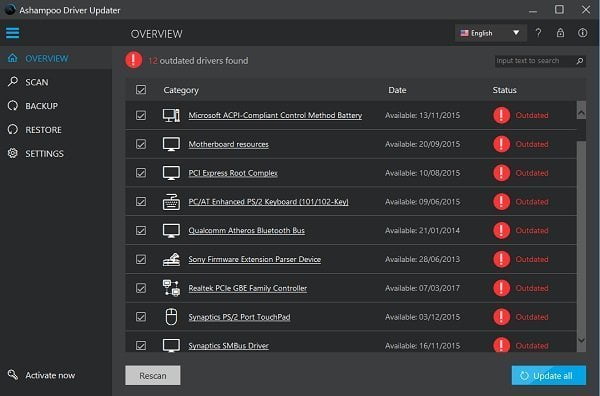Click the Category column header
This screenshot has width=600, height=396.
(x=181, y=90)
